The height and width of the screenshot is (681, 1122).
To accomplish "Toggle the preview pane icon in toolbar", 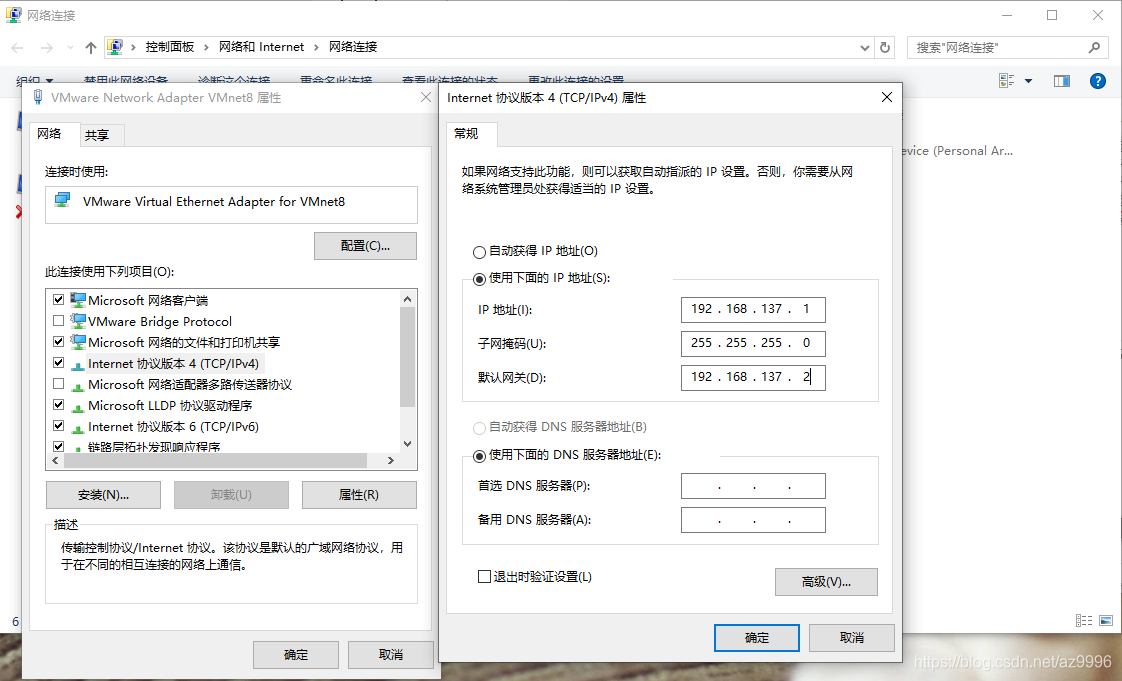I will (1062, 81).
